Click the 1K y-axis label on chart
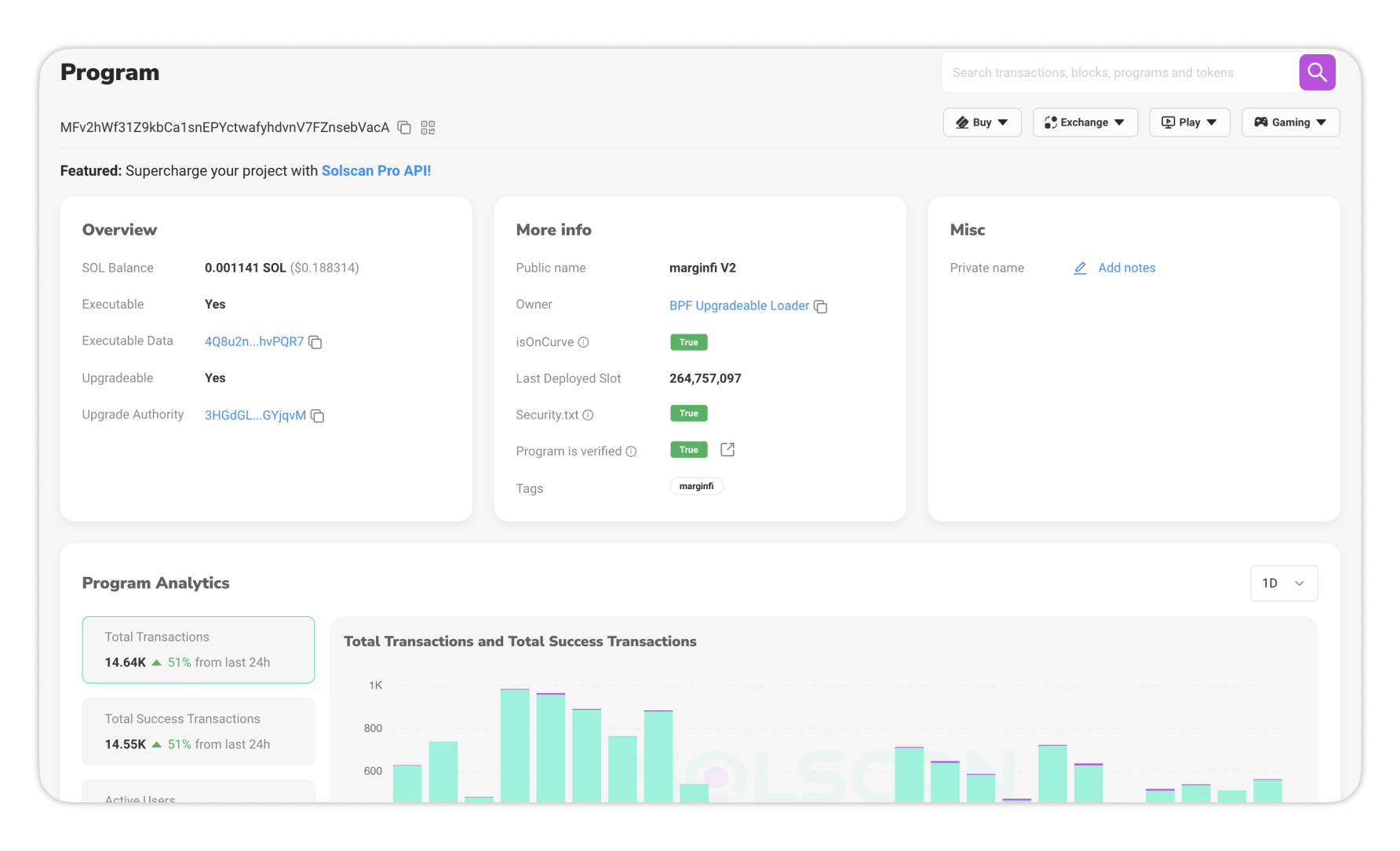Viewport: 1400px width, 851px height. pyautogui.click(x=375, y=685)
